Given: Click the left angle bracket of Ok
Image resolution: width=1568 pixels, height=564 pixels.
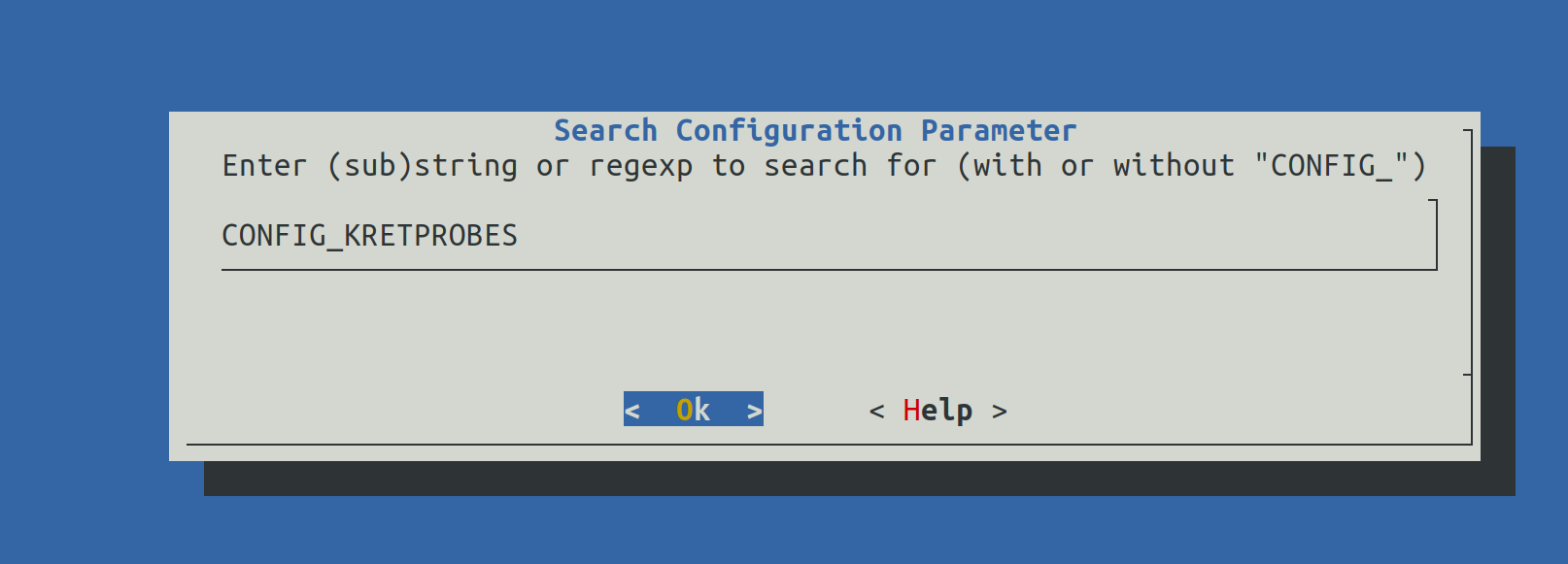Looking at the screenshot, I should [x=632, y=412].
